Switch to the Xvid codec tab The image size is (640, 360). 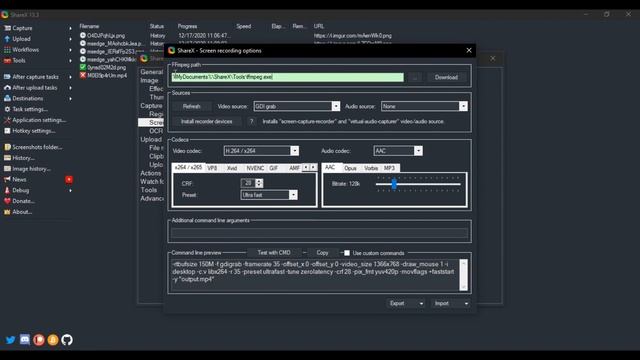click(232, 168)
